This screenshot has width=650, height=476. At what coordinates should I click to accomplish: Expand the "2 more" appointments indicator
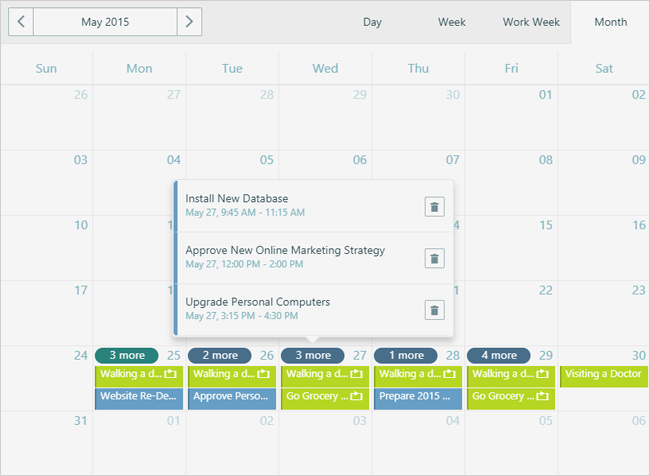(219, 355)
